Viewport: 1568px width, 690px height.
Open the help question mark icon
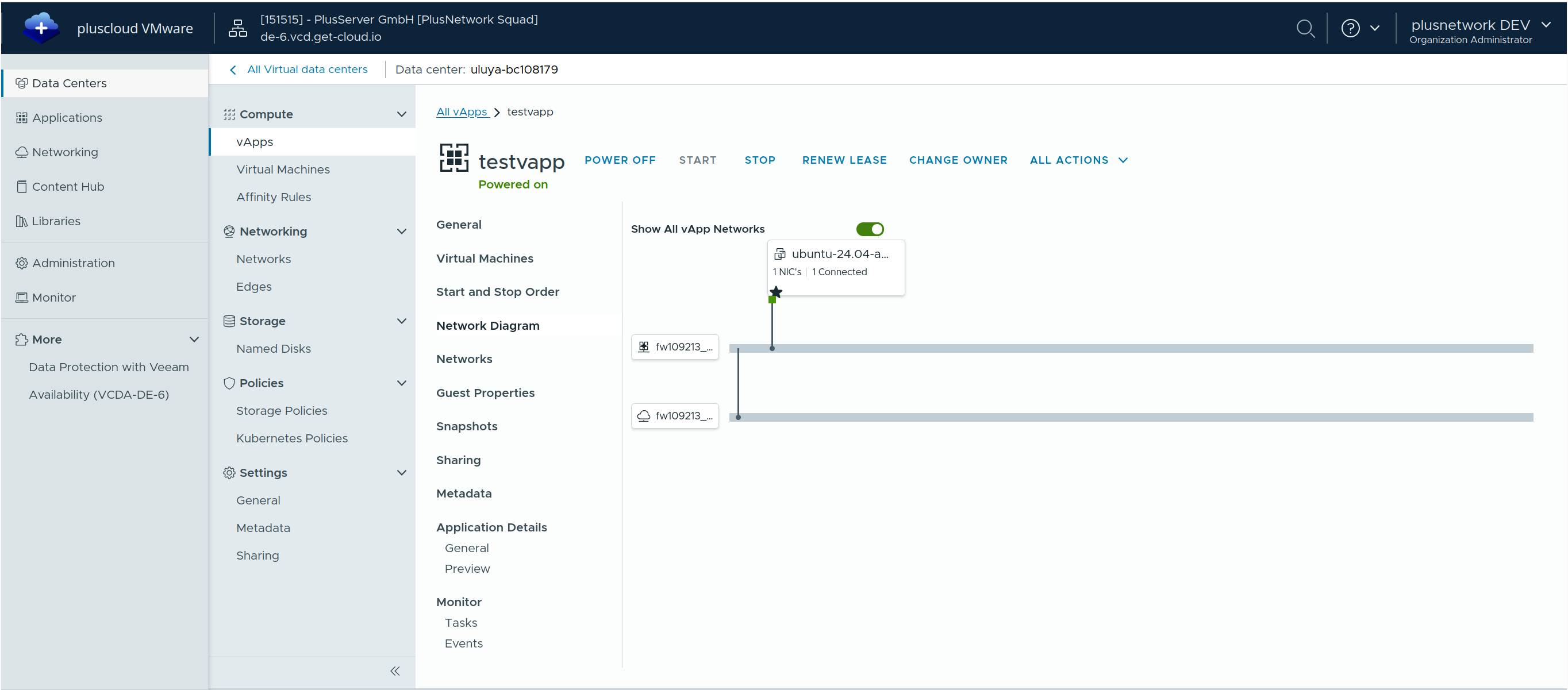(x=1350, y=28)
